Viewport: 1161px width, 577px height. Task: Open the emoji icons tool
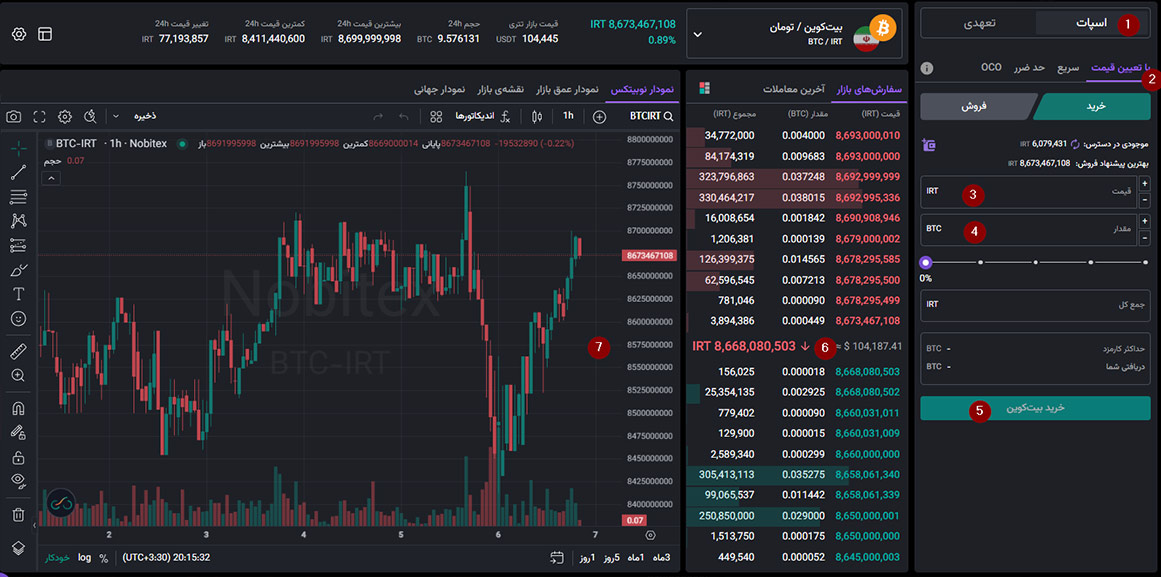19,318
